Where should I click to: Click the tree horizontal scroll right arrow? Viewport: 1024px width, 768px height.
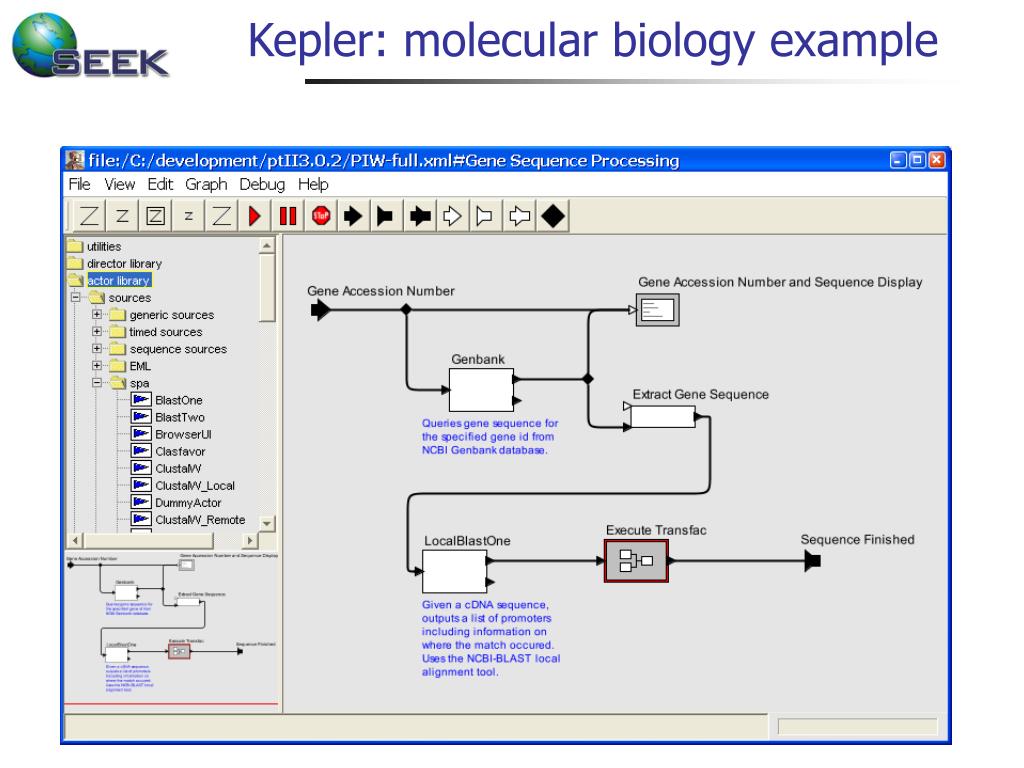(249, 540)
